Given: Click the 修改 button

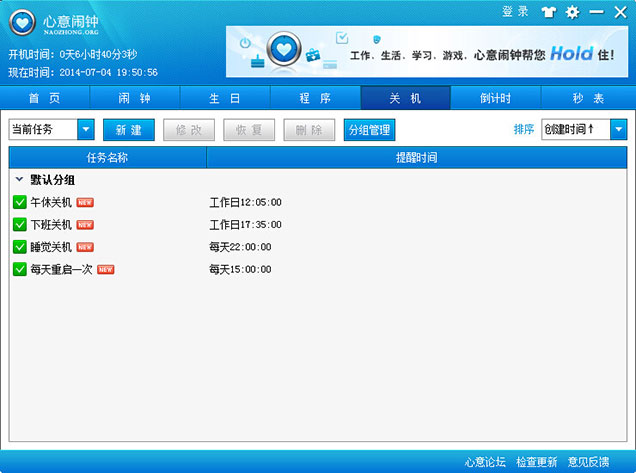Looking at the screenshot, I should click(189, 130).
